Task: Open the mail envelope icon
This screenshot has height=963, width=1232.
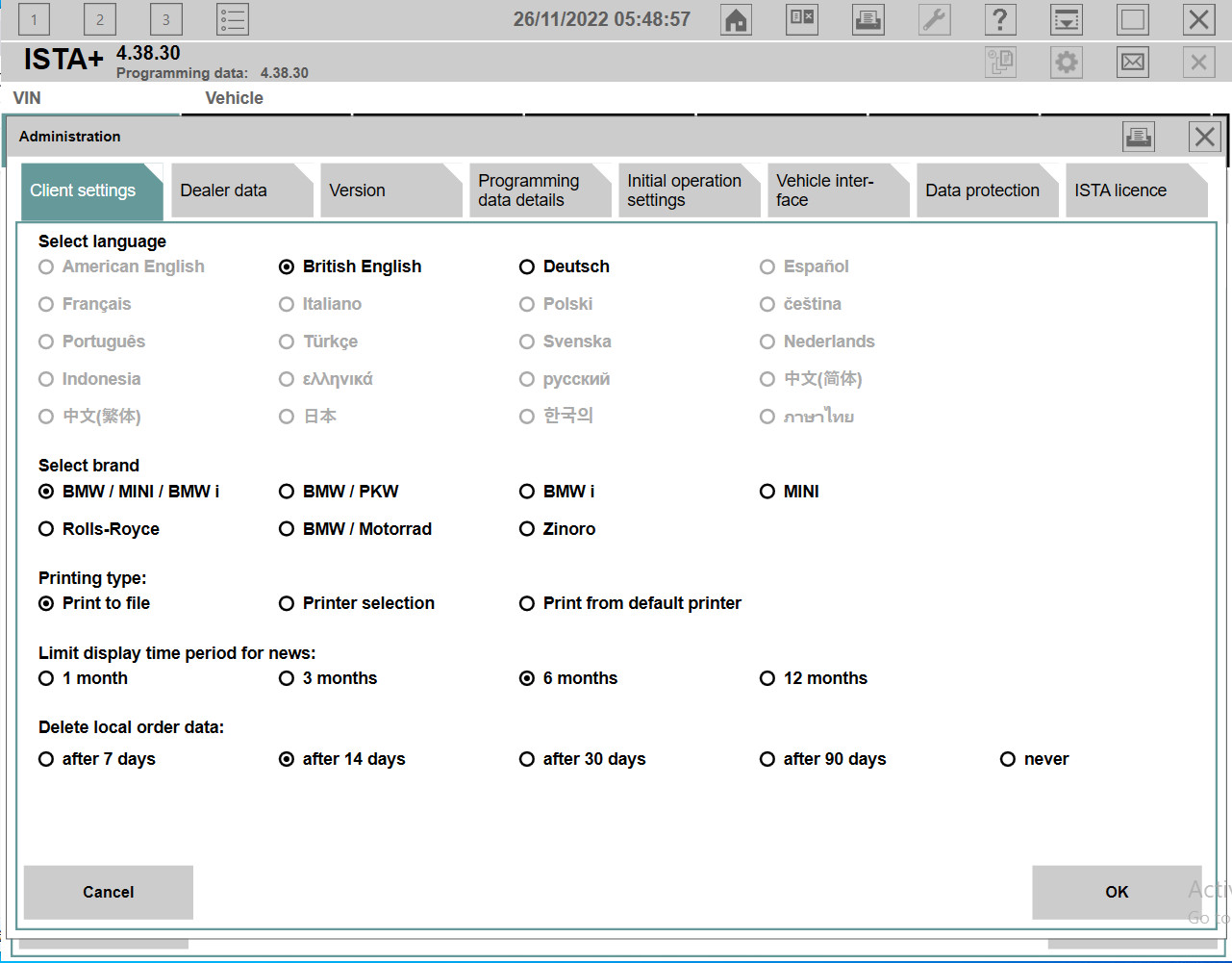Action: coord(1133,63)
